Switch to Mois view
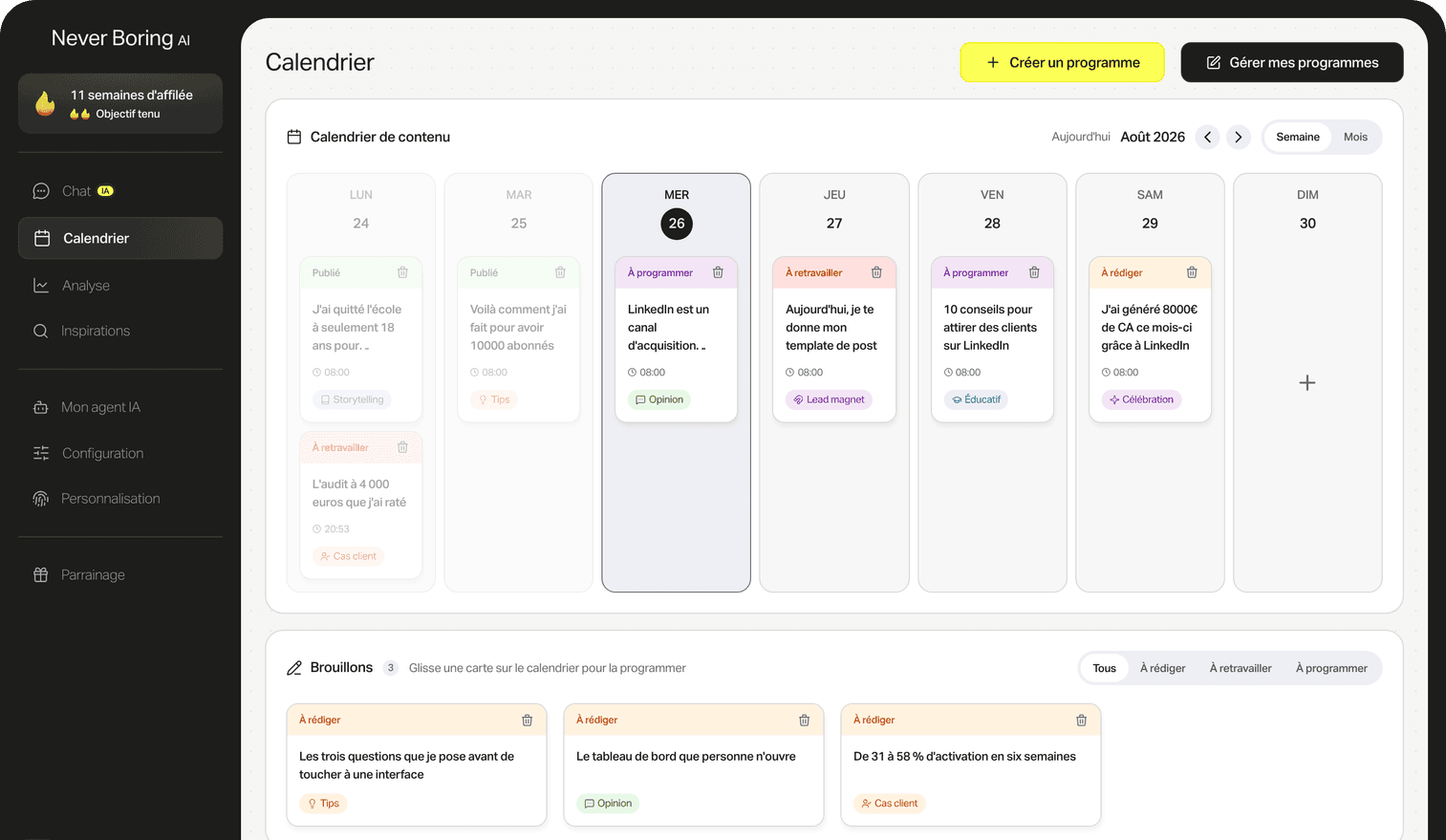 click(1355, 137)
